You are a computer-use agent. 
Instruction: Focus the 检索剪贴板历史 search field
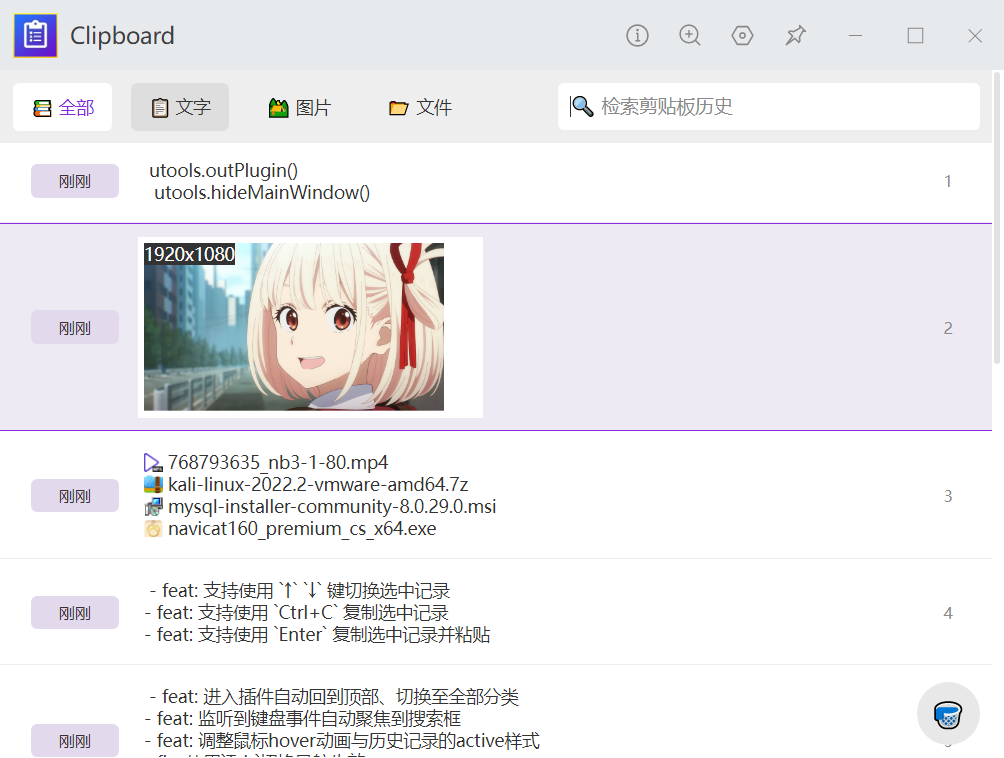click(768, 106)
